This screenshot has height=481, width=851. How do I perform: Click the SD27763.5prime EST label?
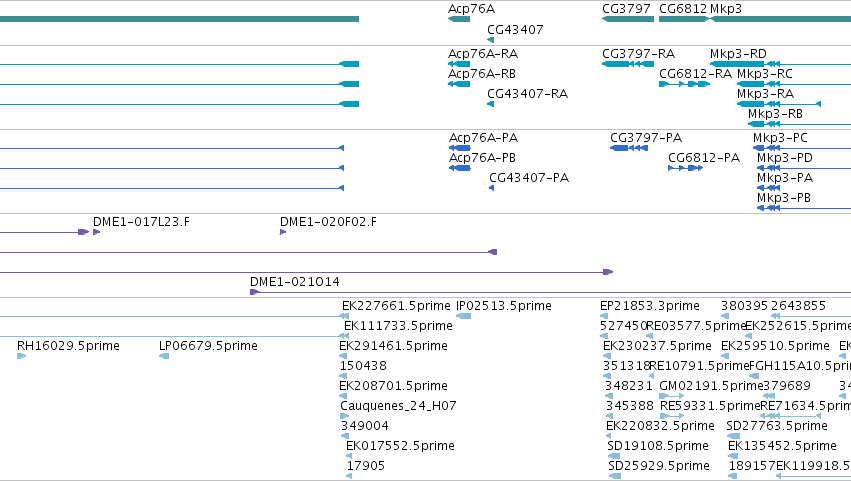click(x=777, y=426)
